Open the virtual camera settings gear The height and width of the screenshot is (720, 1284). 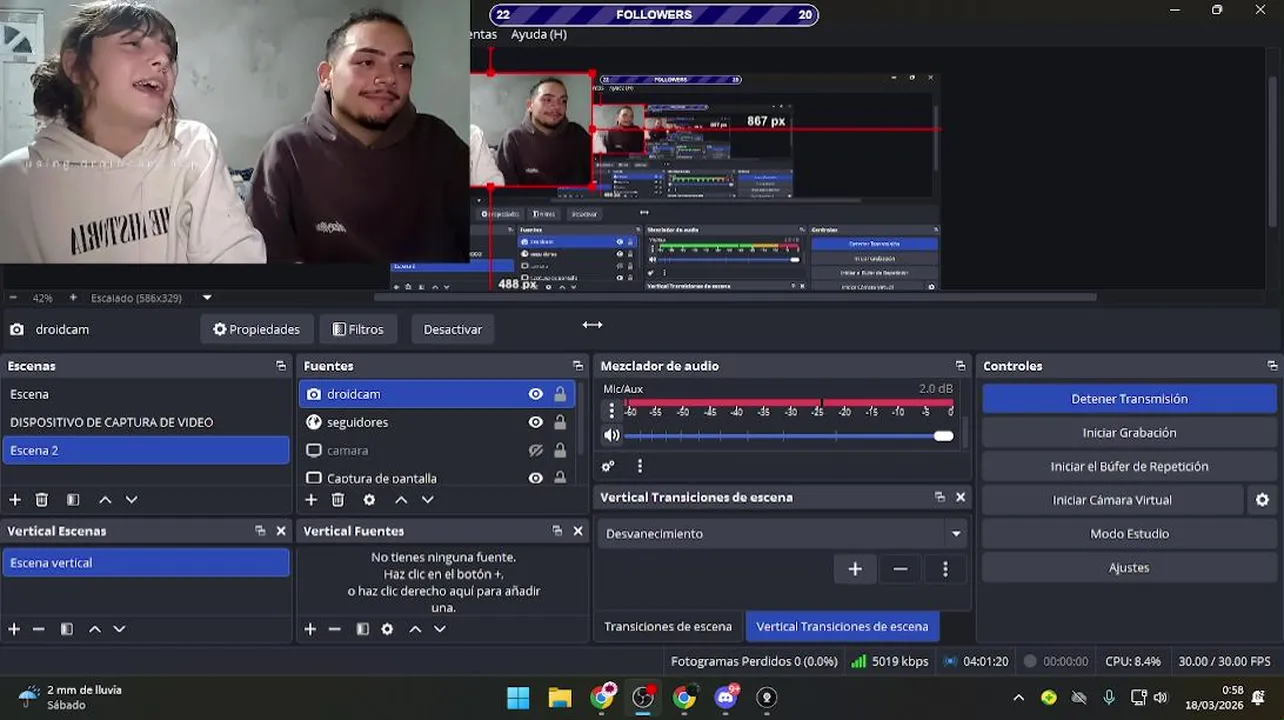click(1262, 500)
